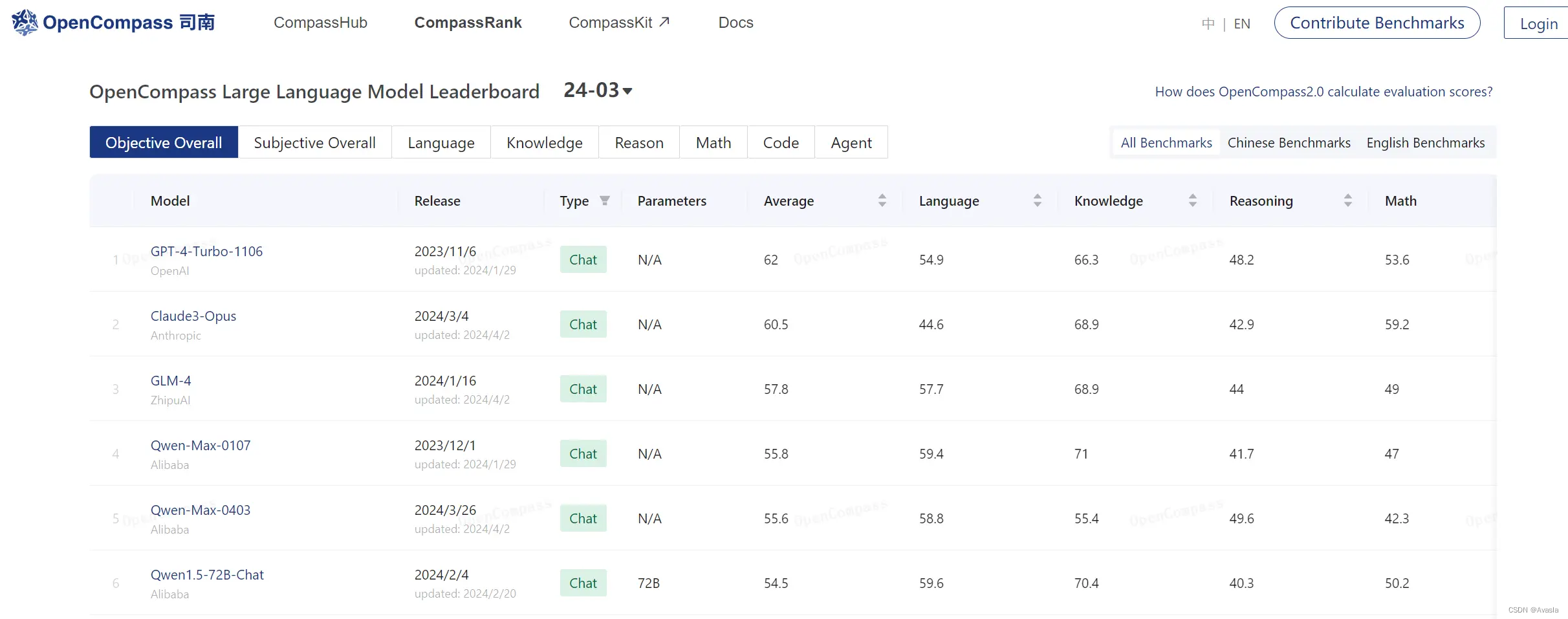
Task: Select All Benchmarks filter
Action: tap(1166, 142)
